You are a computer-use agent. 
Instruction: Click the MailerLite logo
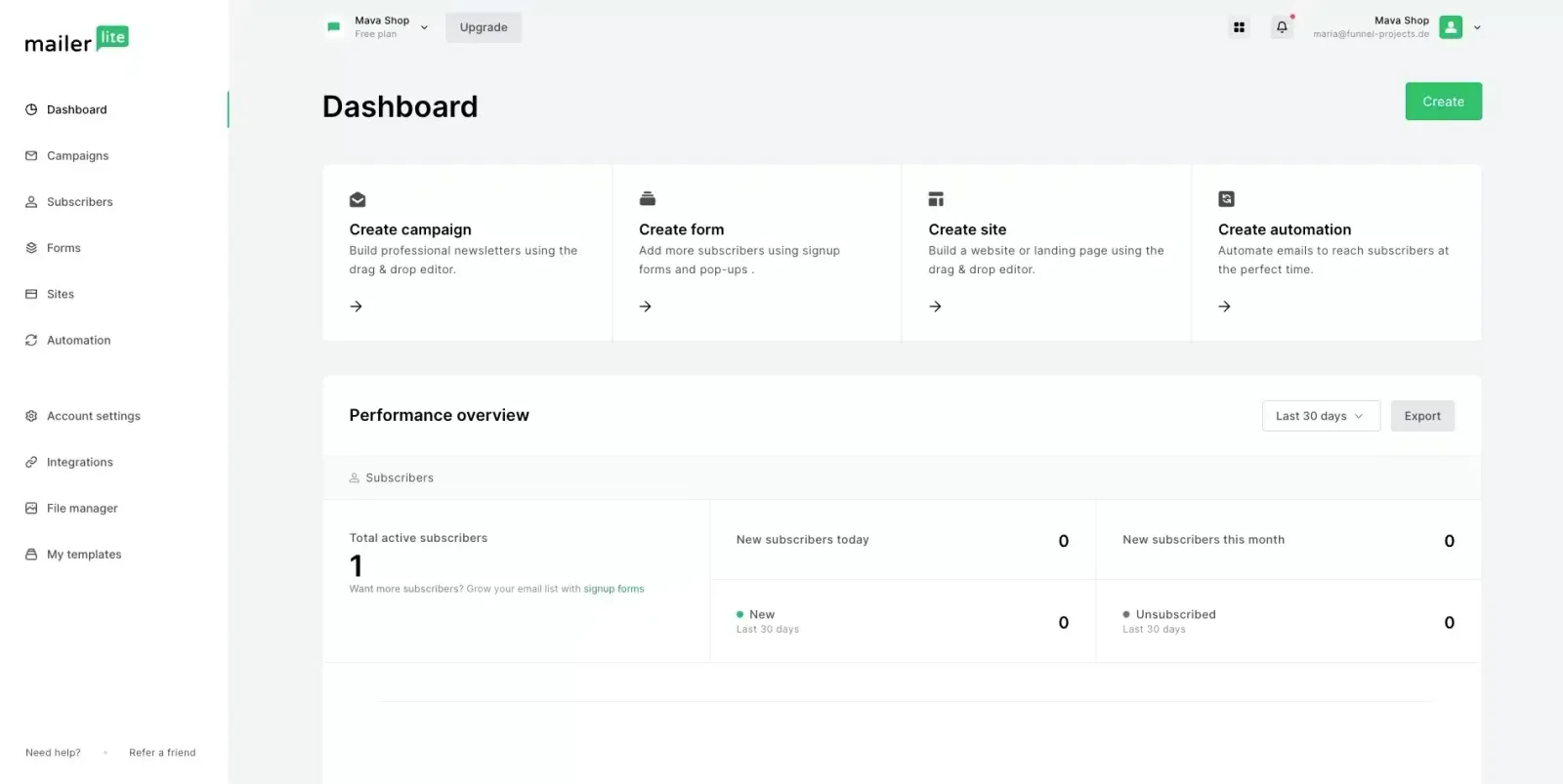[76, 40]
